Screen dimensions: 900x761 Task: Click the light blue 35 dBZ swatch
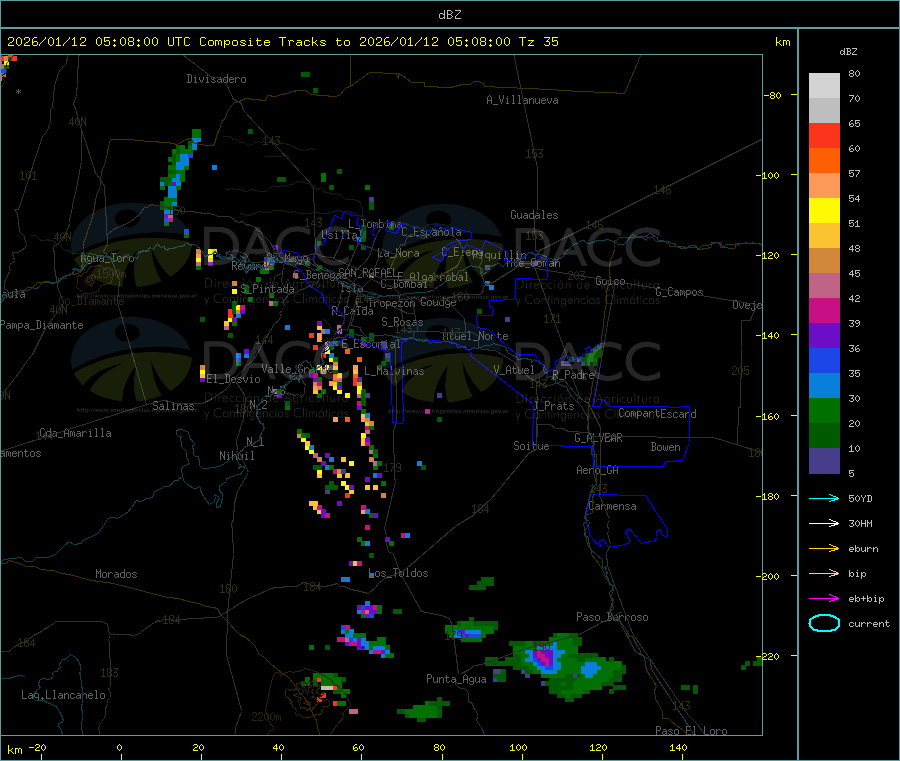pos(824,386)
